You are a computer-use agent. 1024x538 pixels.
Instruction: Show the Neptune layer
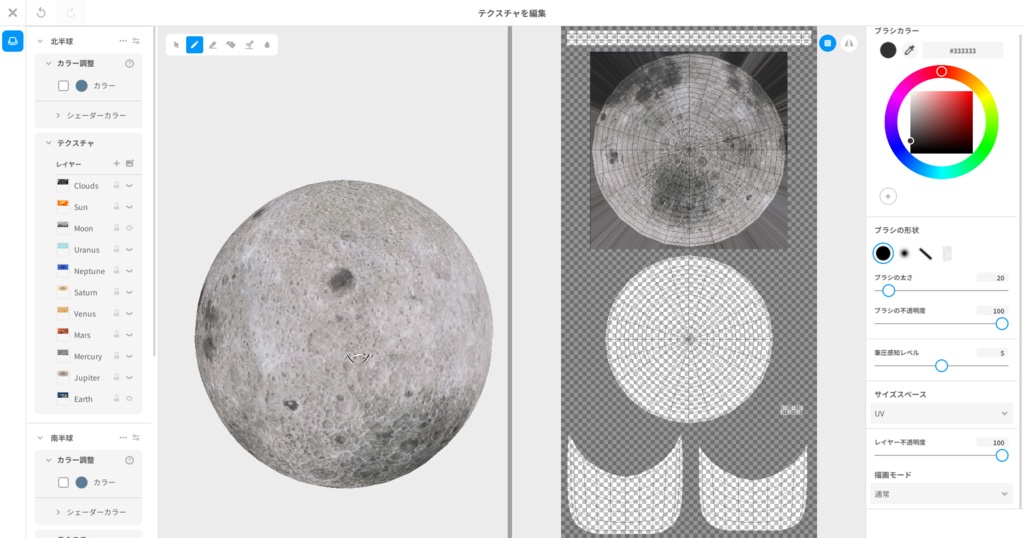click(129, 270)
